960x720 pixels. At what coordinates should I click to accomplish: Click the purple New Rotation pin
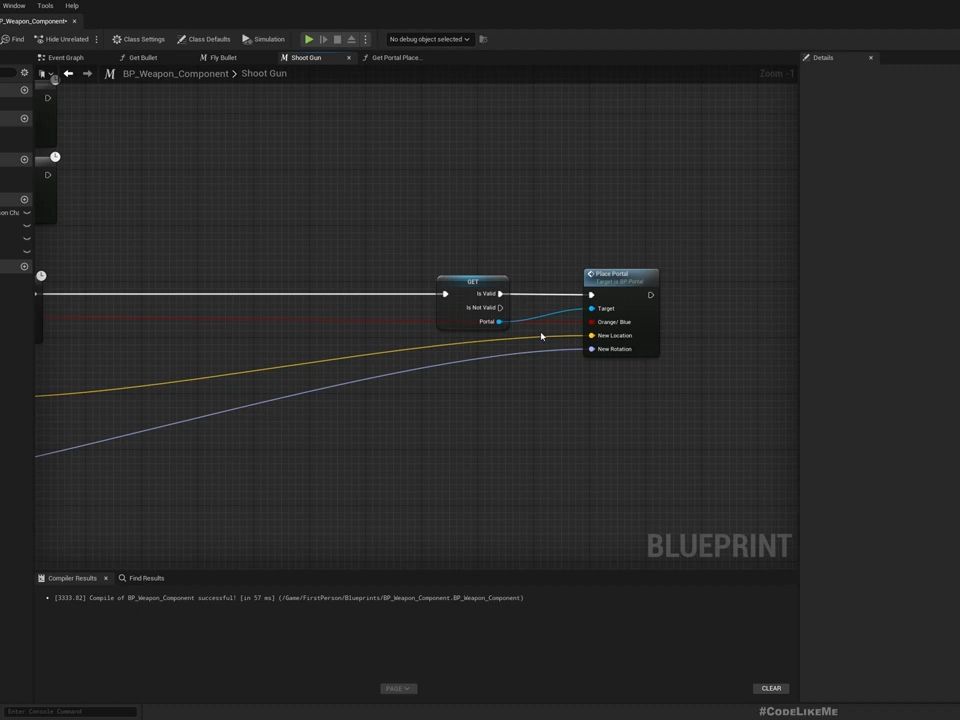click(591, 349)
